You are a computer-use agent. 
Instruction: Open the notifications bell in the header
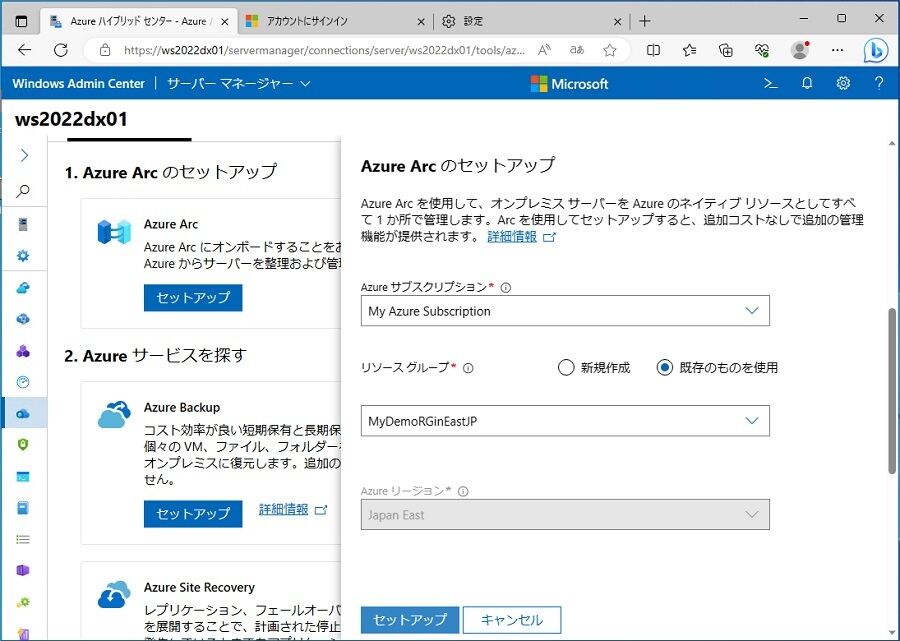(x=807, y=84)
